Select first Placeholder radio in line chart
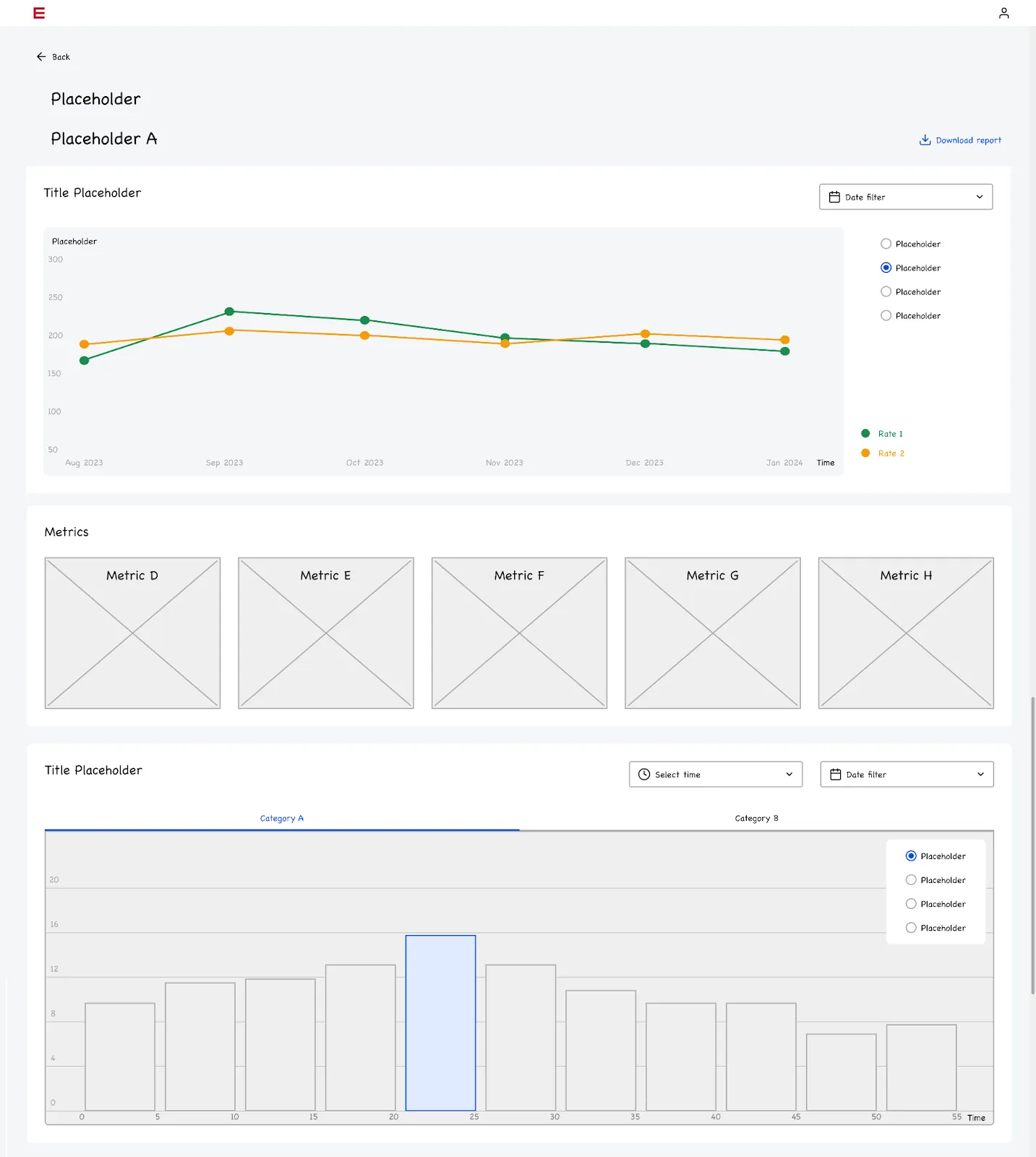Image resolution: width=1036 pixels, height=1157 pixels. point(886,244)
